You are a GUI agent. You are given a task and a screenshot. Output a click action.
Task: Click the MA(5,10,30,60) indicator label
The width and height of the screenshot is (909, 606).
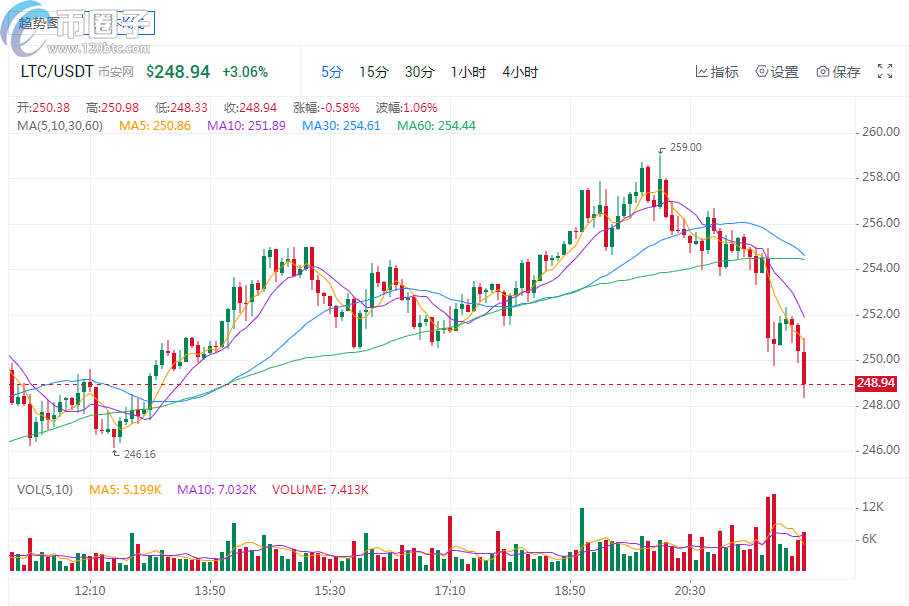tap(60, 126)
